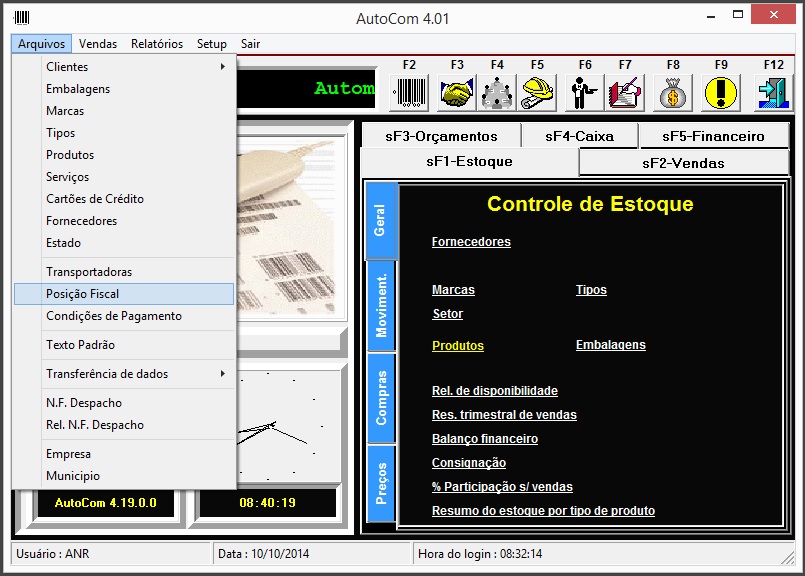The width and height of the screenshot is (805, 576).
Task: Choose Texto Padrão menu entry
Action: point(124,345)
